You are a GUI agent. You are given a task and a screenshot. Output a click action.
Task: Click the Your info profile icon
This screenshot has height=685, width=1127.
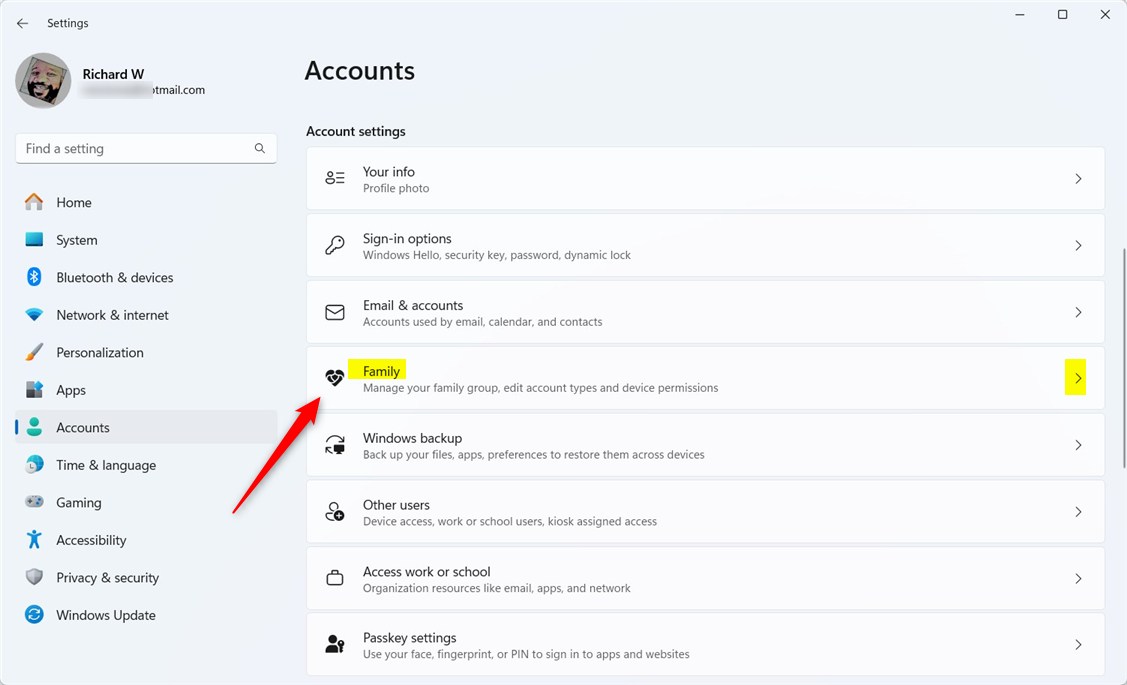pyautogui.click(x=335, y=178)
